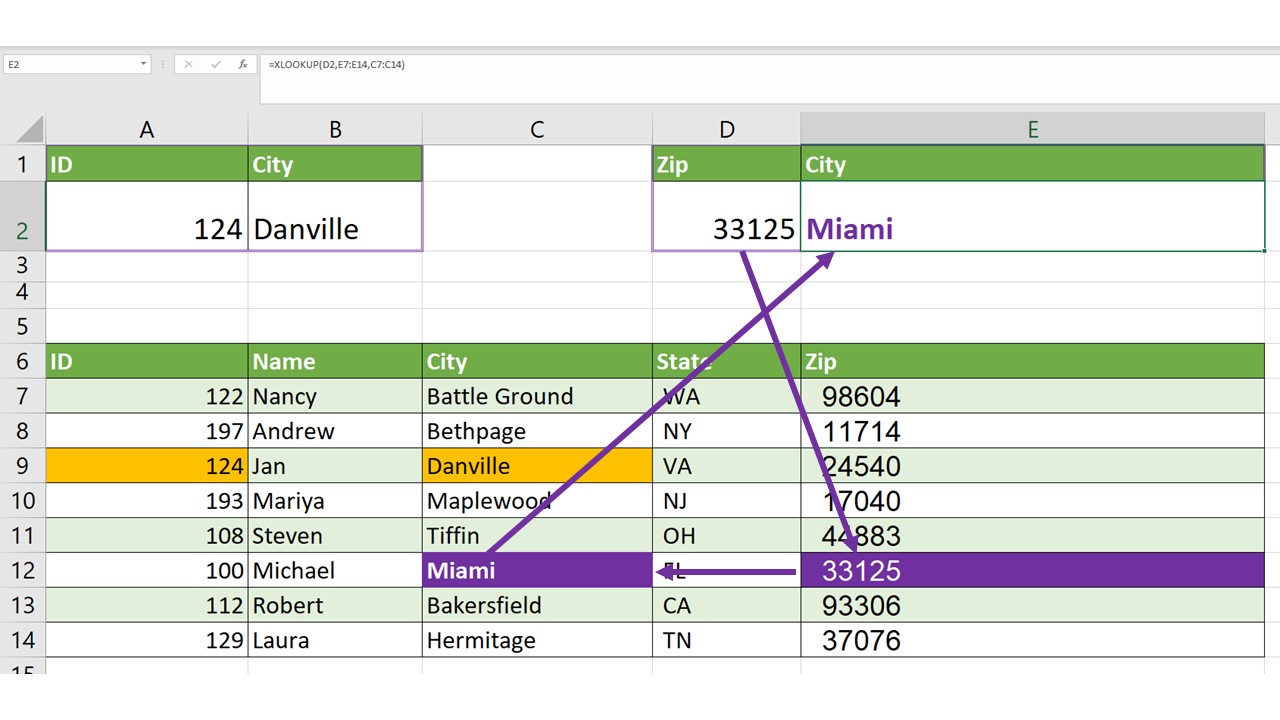Click the zip cell 24540
1280x720 pixels.
[1033, 466]
